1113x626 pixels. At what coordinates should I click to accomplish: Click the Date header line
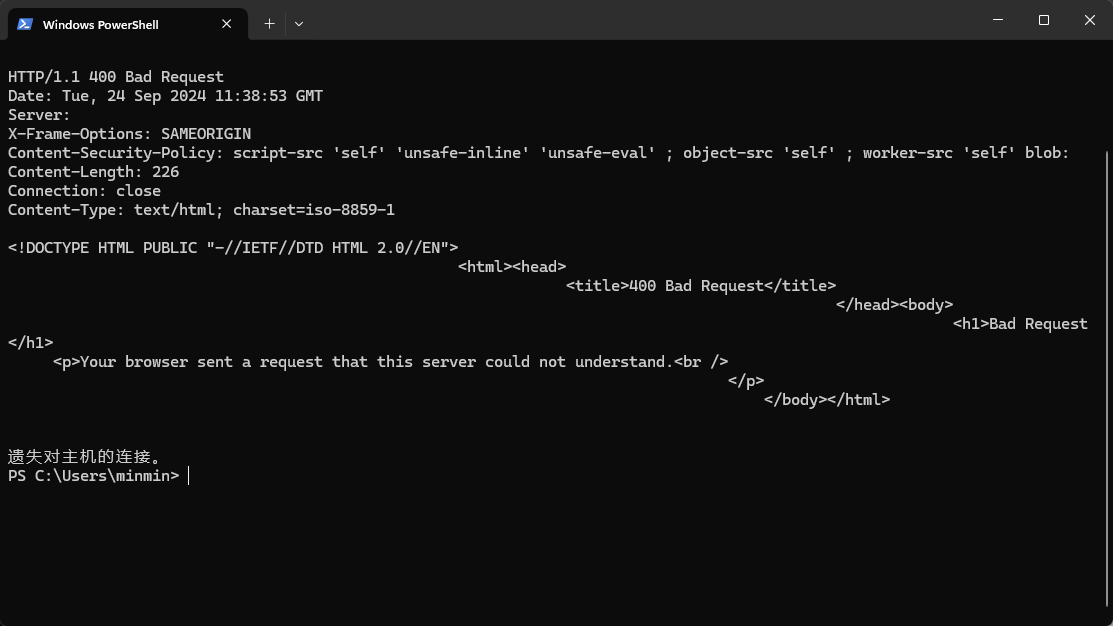click(165, 96)
